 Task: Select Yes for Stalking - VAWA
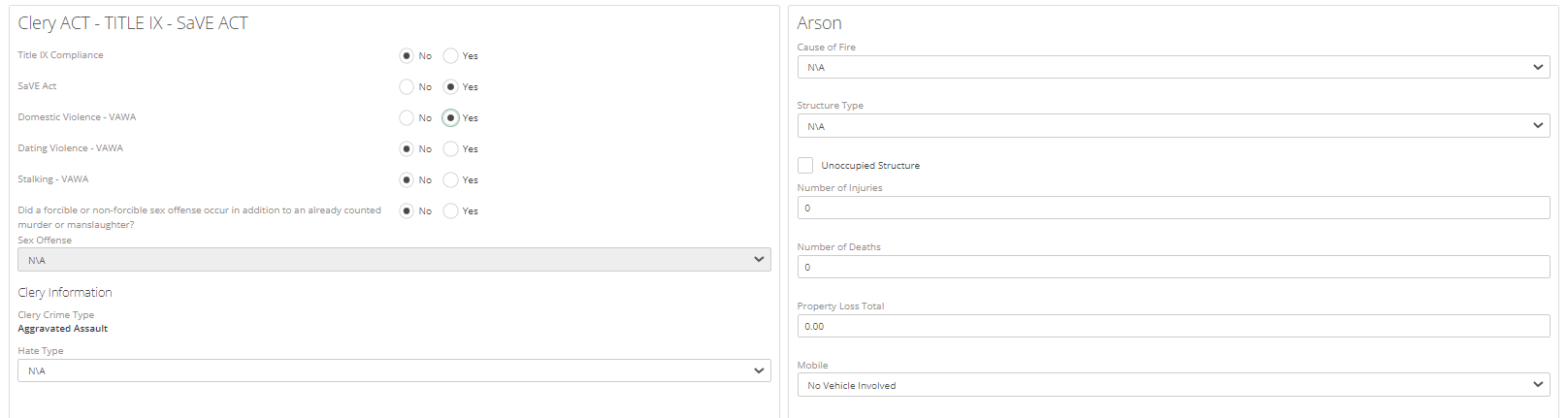click(x=450, y=180)
